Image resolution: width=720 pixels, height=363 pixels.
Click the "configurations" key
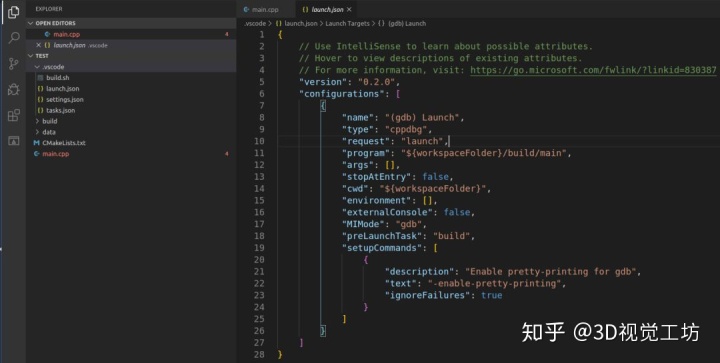342,94
